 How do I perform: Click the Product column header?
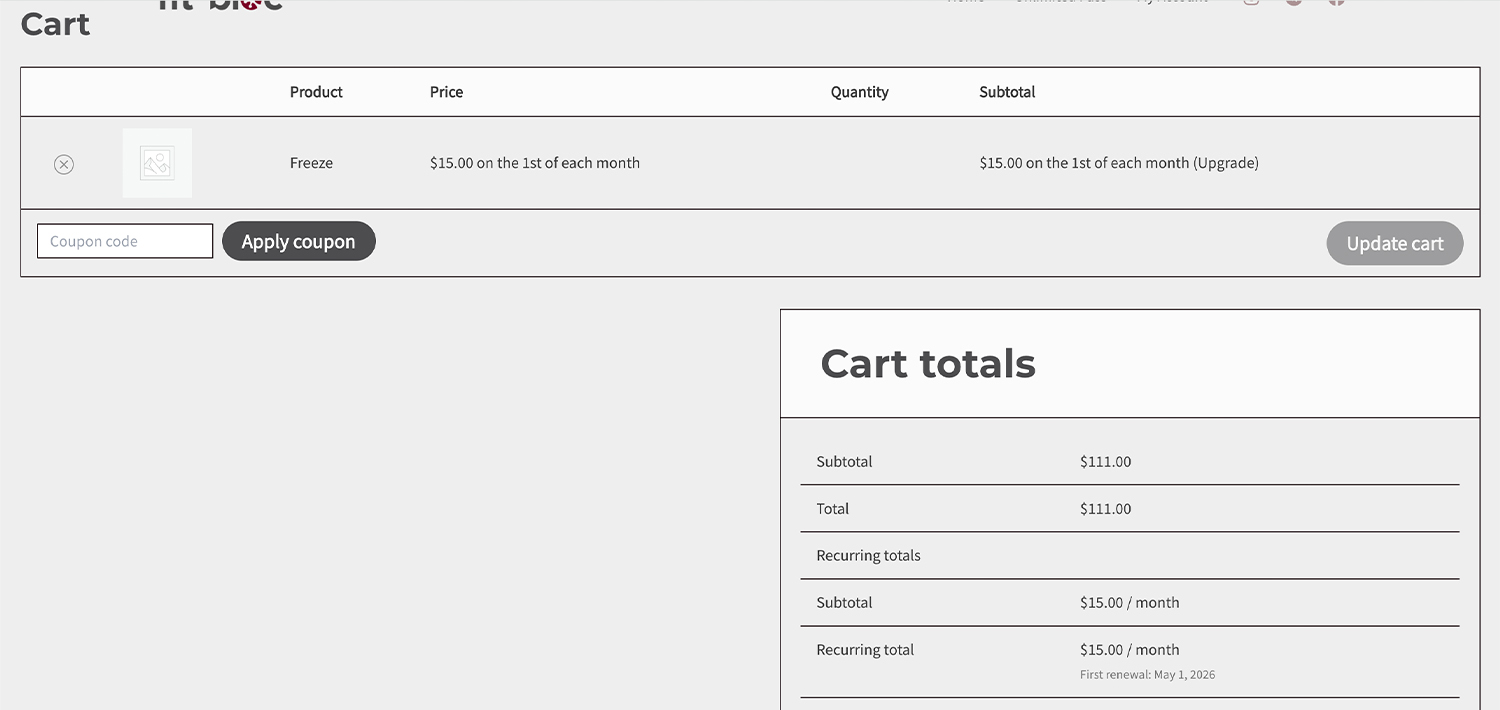(x=316, y=92)
